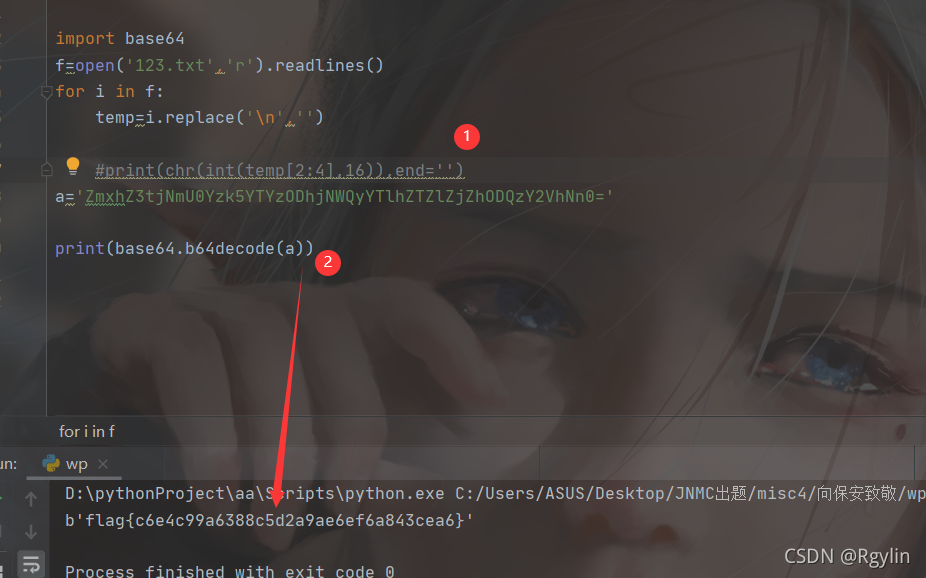
Task: Close the wp run tab
Action: pos(103,464)
